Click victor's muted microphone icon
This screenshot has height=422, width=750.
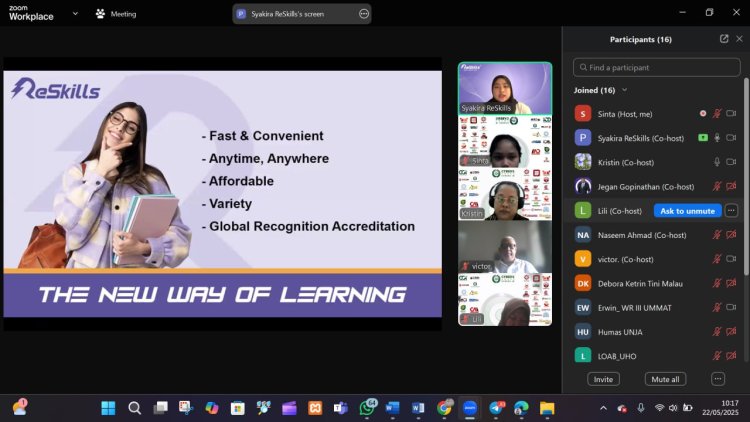click(x=717, y=259)
